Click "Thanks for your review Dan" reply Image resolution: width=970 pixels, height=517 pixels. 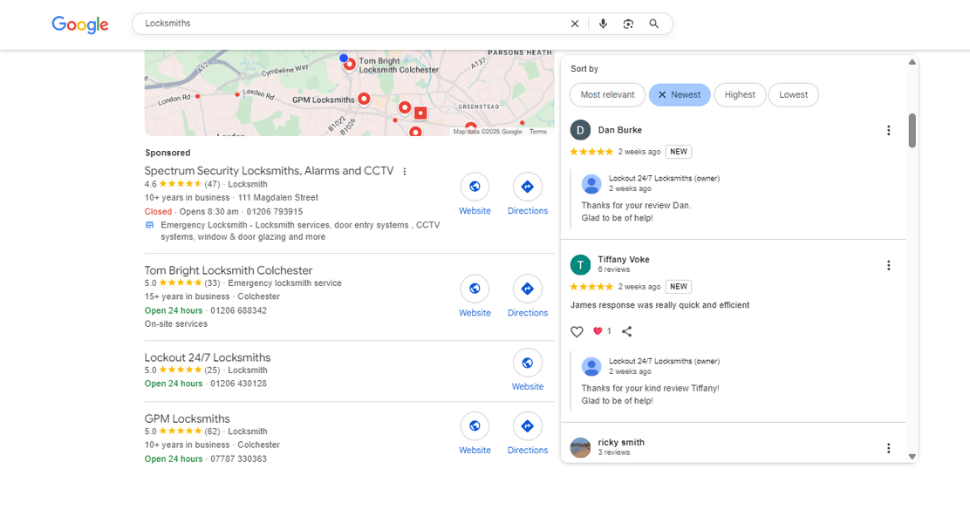[636, 205]
